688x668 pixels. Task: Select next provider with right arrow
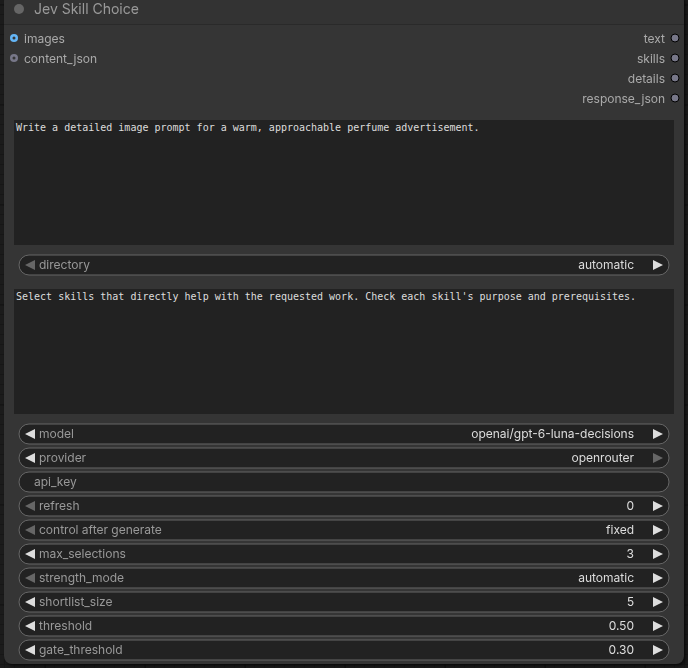pos(657,458)
